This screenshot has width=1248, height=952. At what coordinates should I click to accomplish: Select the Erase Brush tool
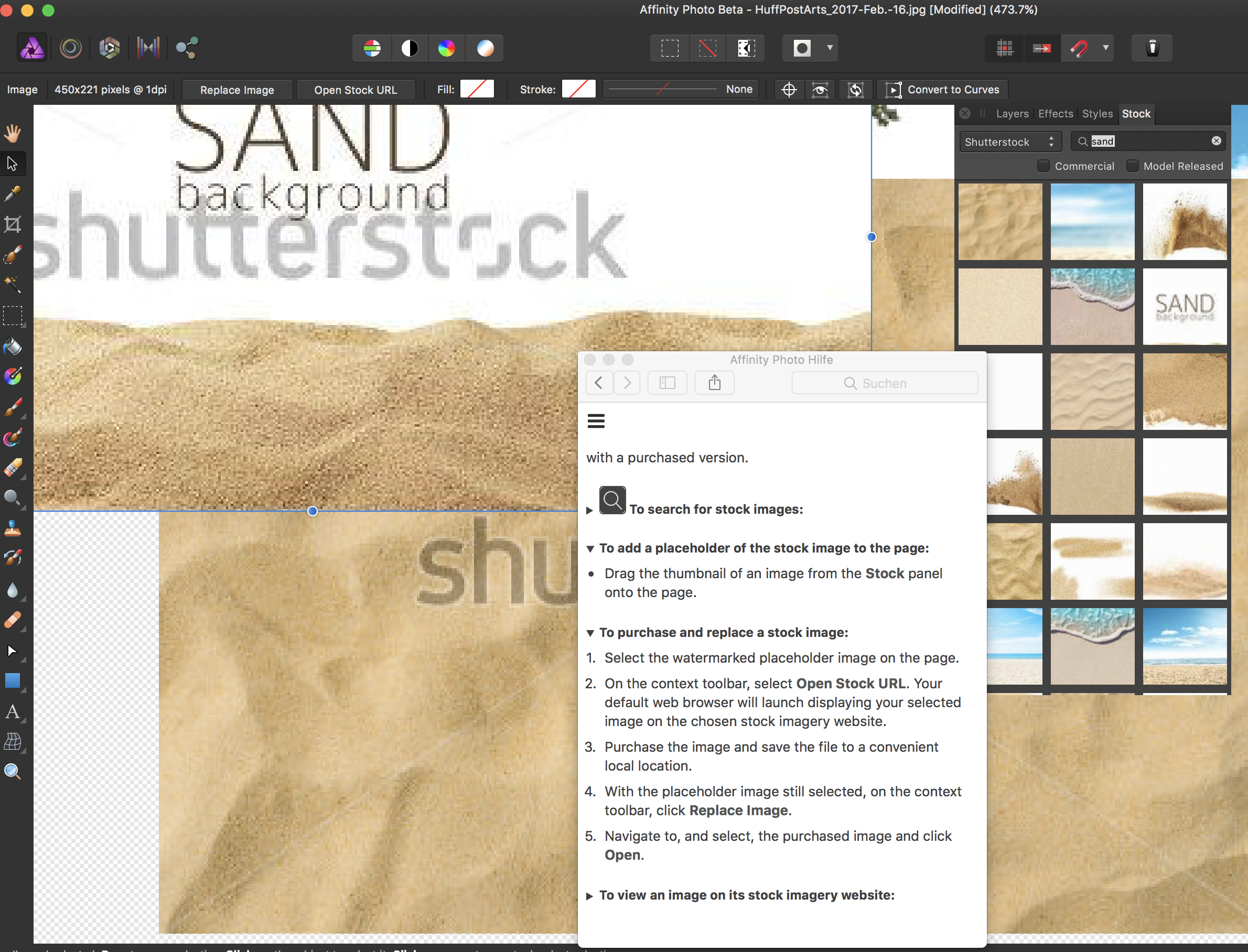point(13,467)
